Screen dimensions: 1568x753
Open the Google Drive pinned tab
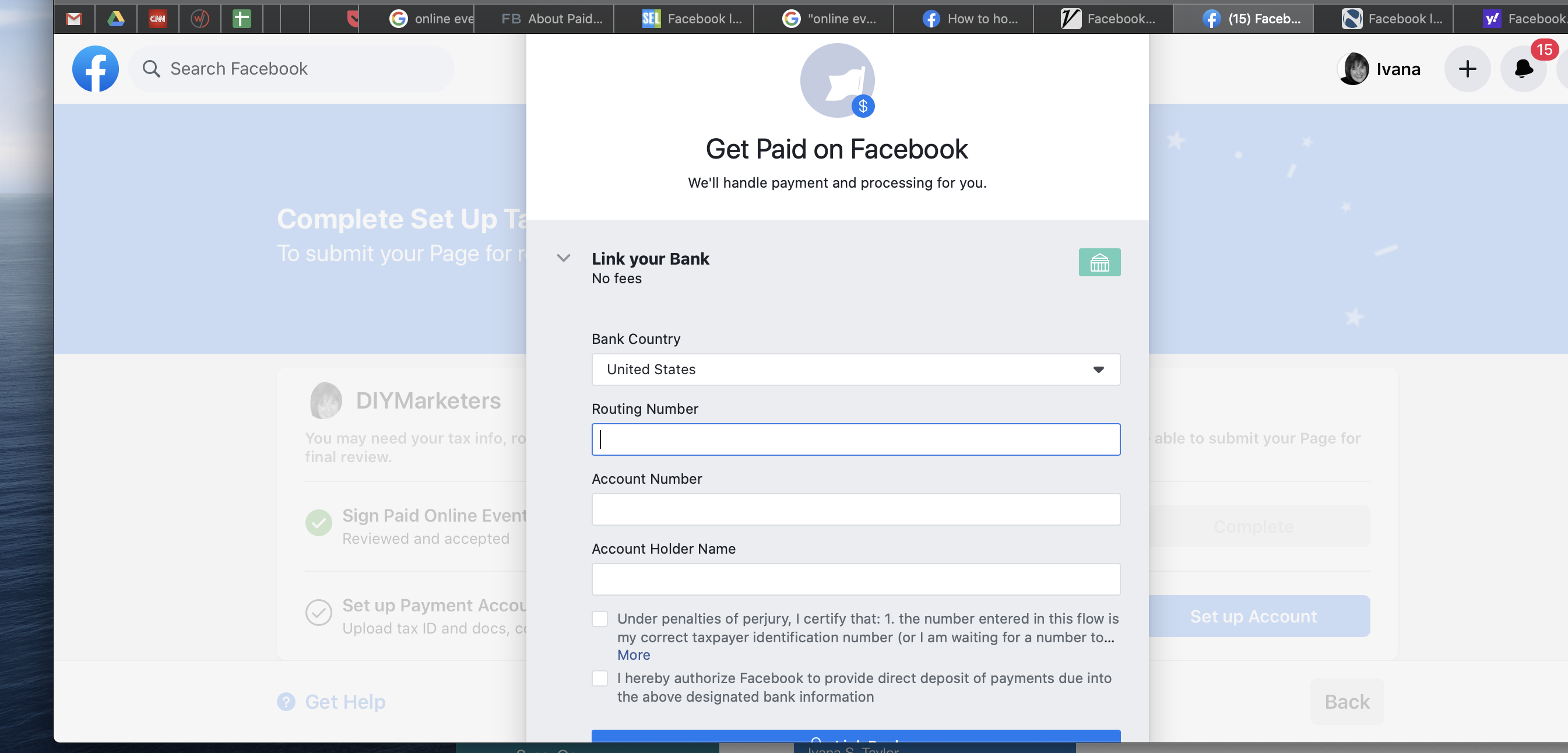point(115,19)
